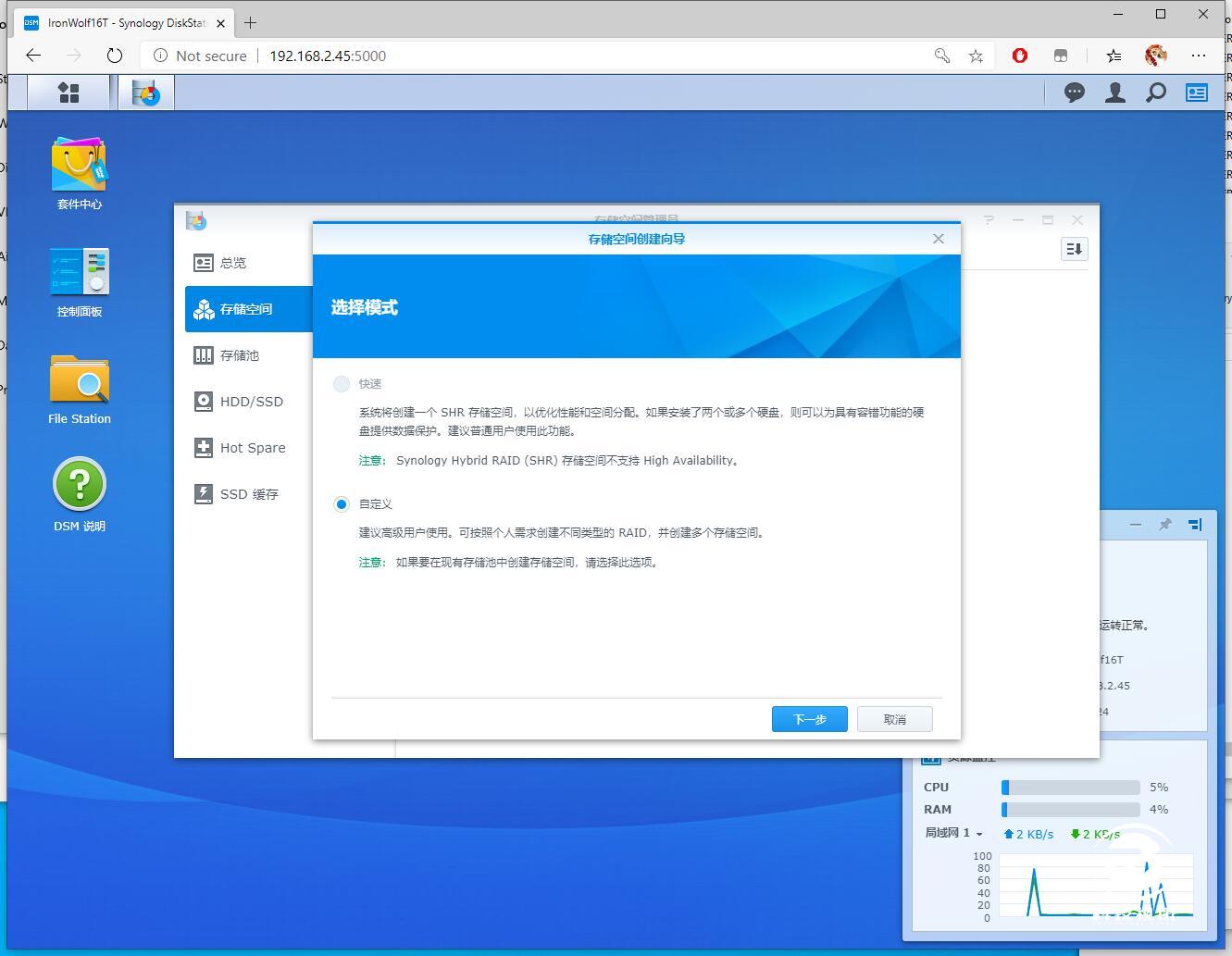Open the uBlock extension icon
The height and width of the screenshot is (956, 1232).
click(x=1020, y=56)
